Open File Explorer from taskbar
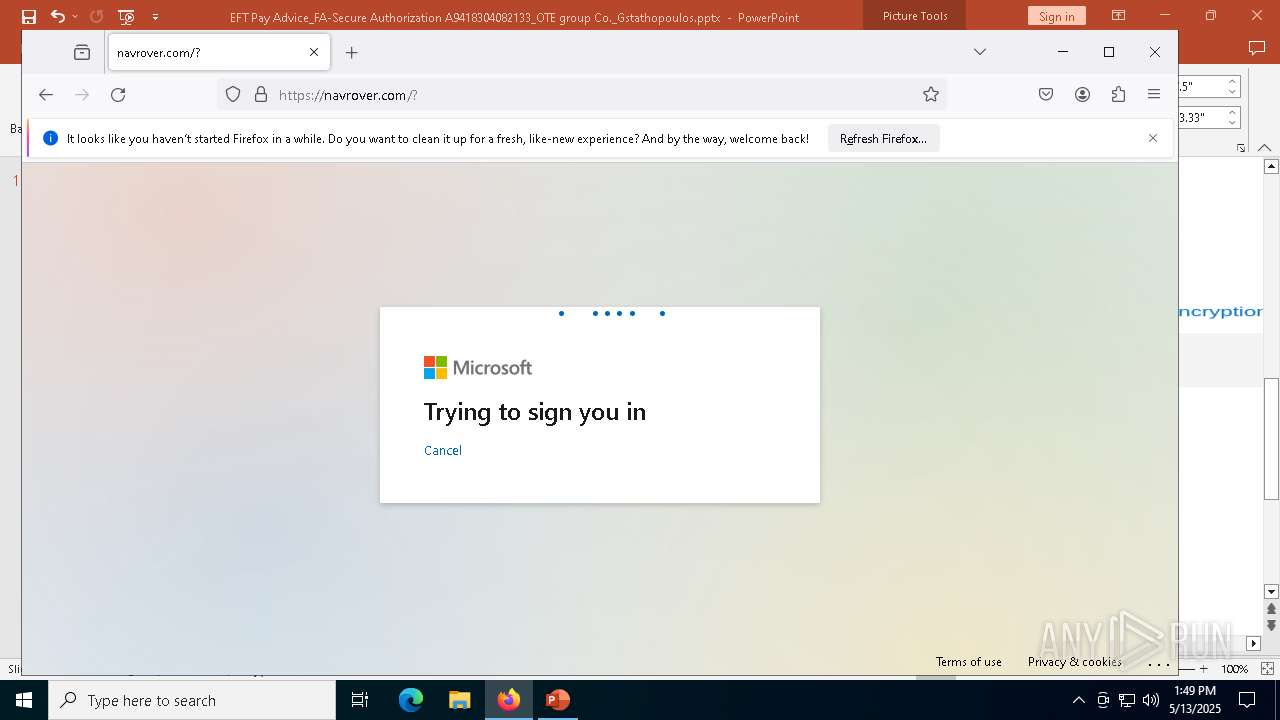The width and height of the screenshot is (1280, 720). (x=460, y=700)
